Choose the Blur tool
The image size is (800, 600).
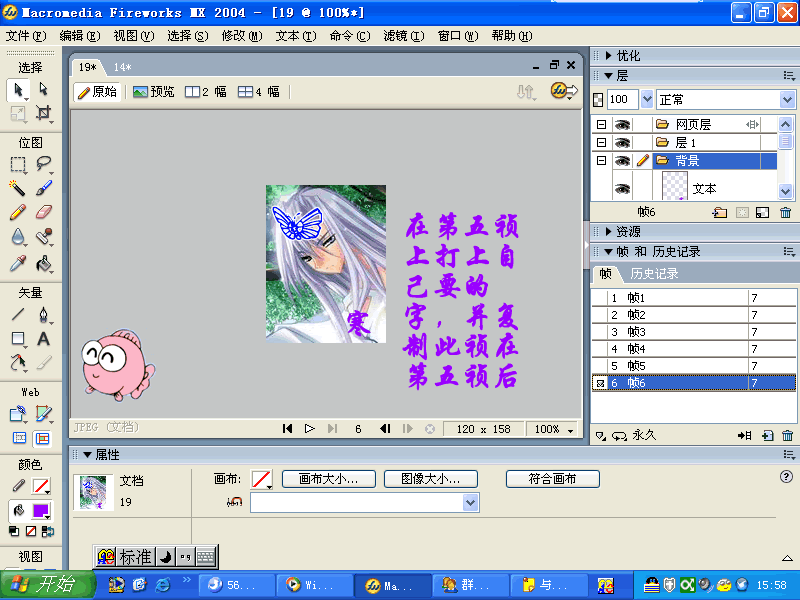click(18, 237)
